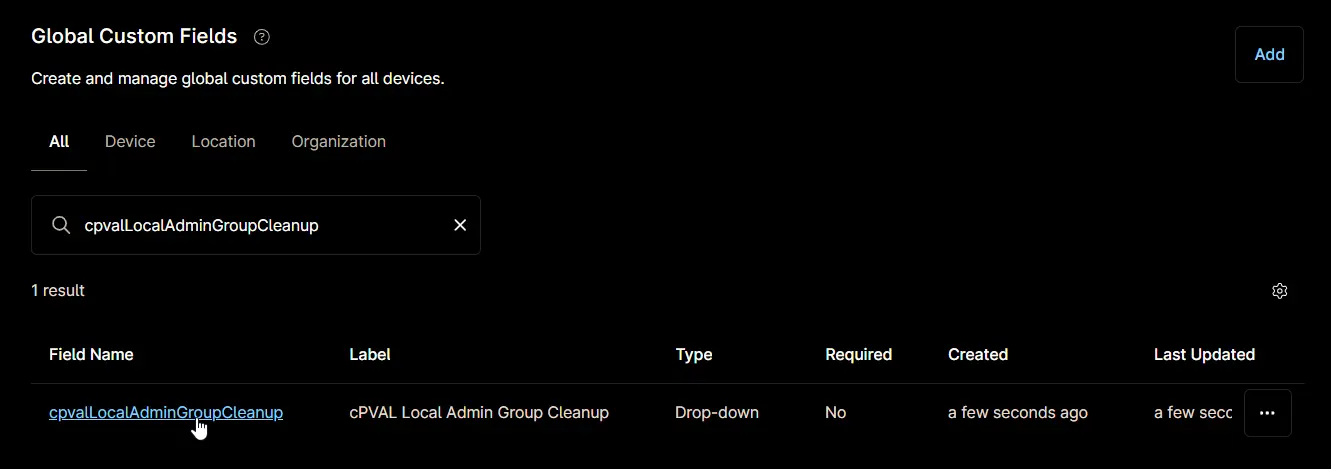Click the help icon beside Global Custom Fields
Screen dimensions: 1331x469
262,37
